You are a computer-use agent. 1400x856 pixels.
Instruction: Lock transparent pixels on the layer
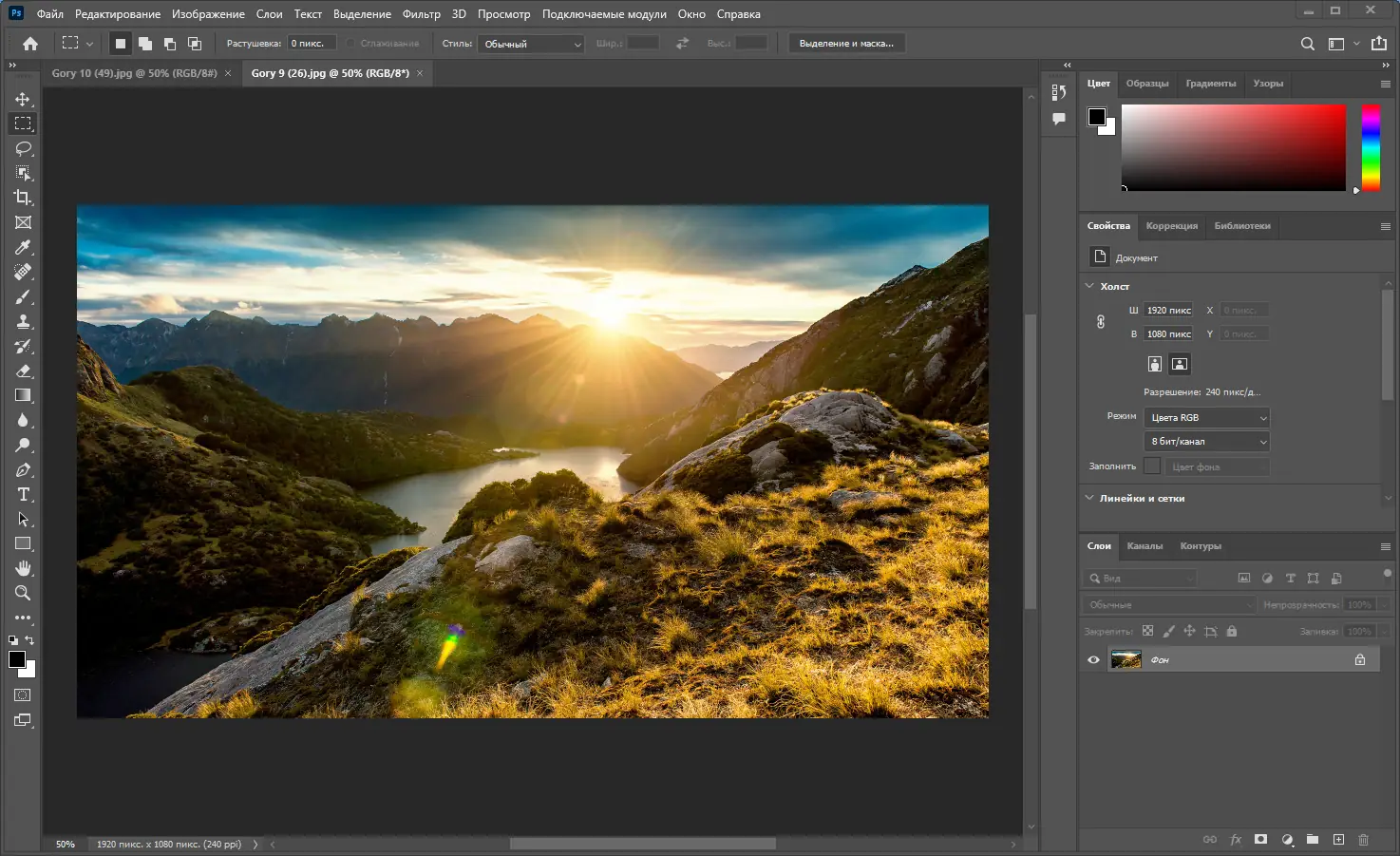(1147, 630)
